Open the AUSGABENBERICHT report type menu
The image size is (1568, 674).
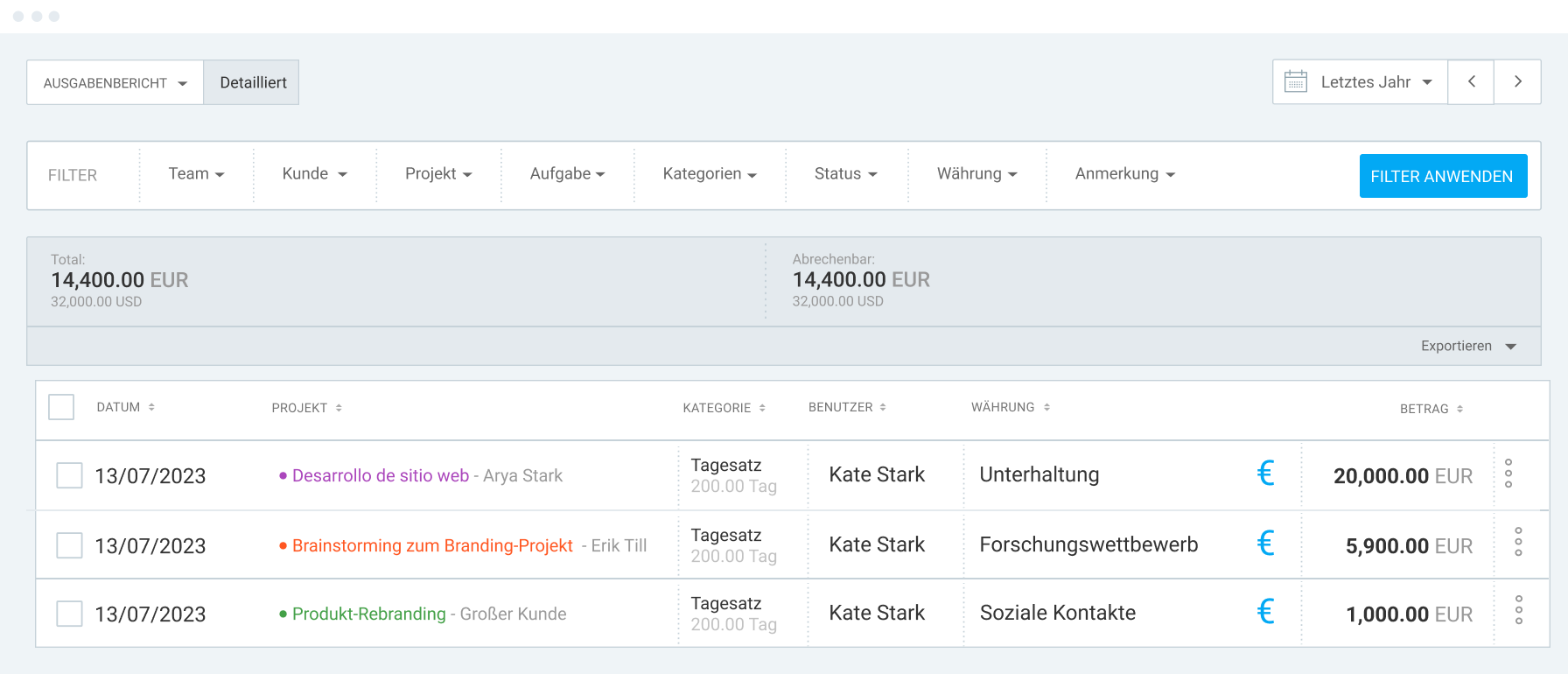[115, 81]
